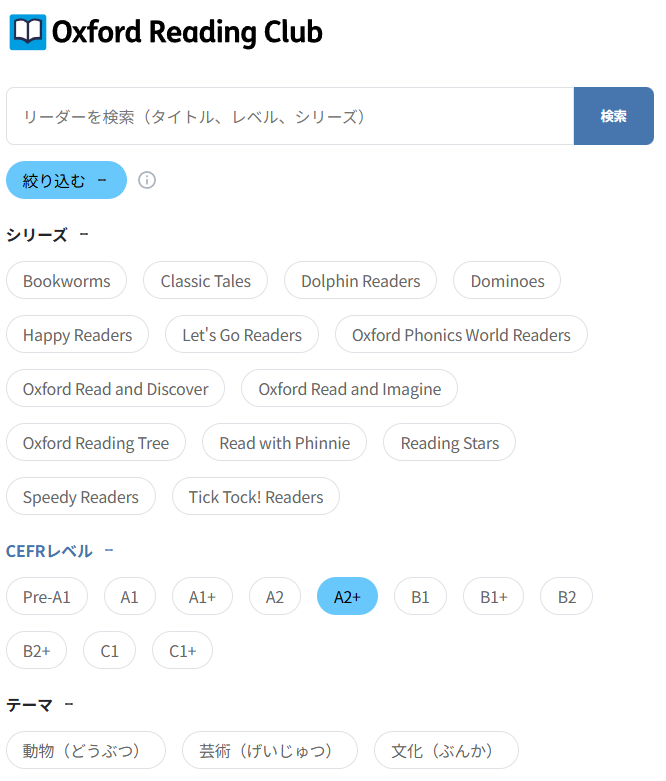The width and height of the screenshot is (666, 781).
Task: Select CEFR level Pre-A1
Action: pyautogui.click(x=47, y=596)
